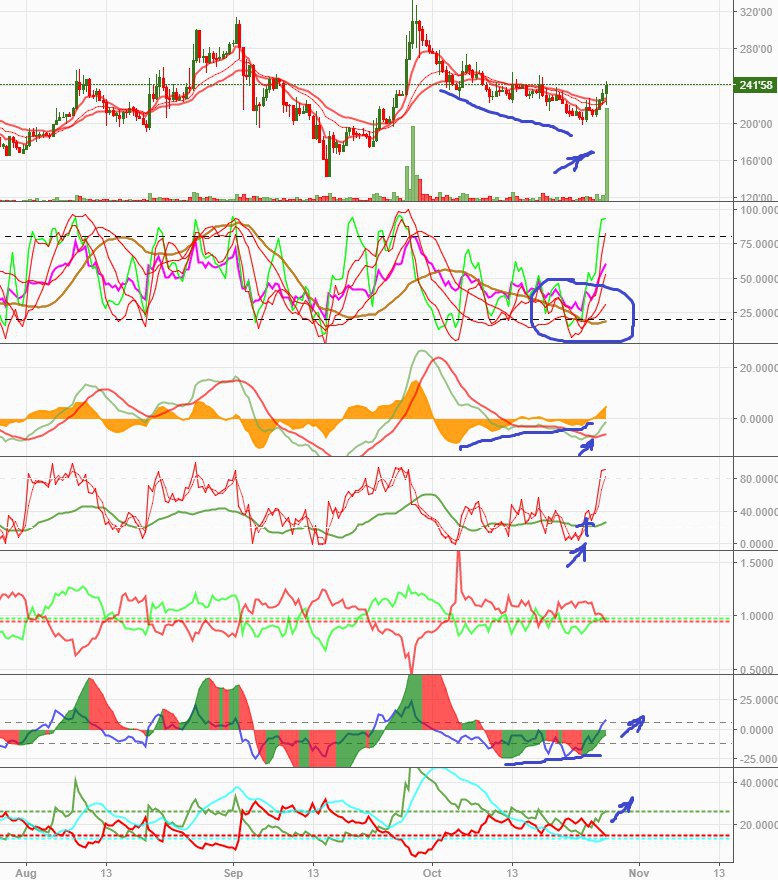Click the 120'00 price axis label
This screenshot has height=880, width=778.
pos(756,198)
